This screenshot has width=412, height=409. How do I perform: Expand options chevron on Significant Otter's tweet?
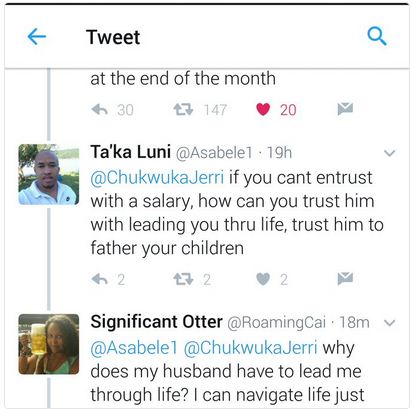pyautogui.click(x=389, y=323)
